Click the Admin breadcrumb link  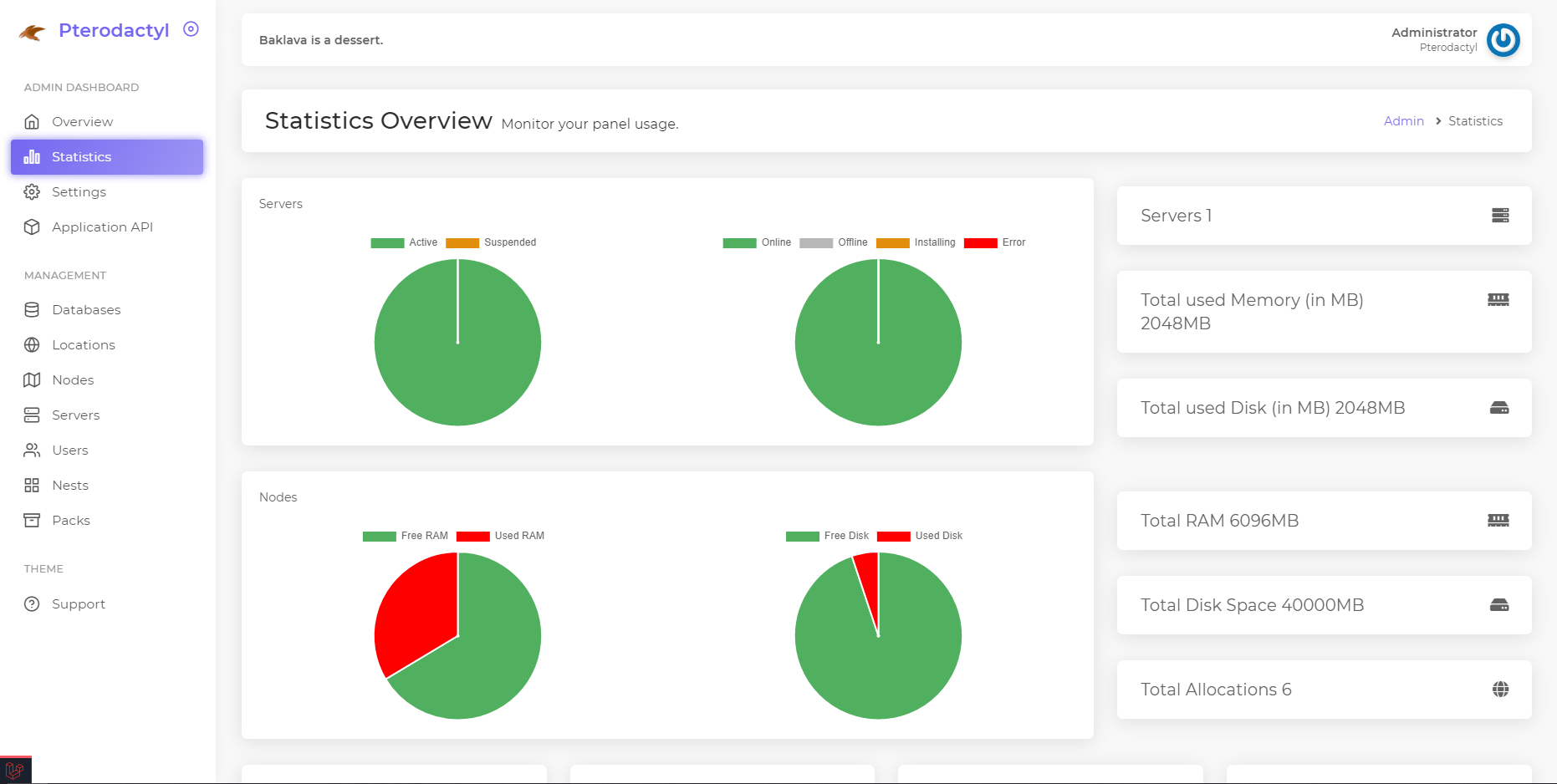tap(1403, 121)
